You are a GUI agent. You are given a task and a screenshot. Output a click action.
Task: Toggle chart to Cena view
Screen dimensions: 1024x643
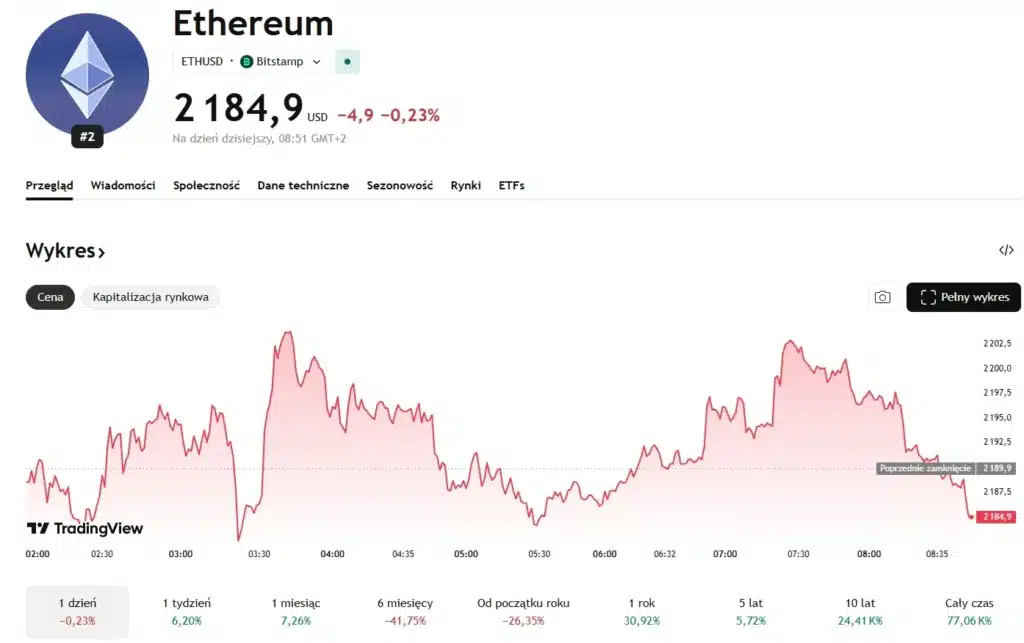point(50,297)
